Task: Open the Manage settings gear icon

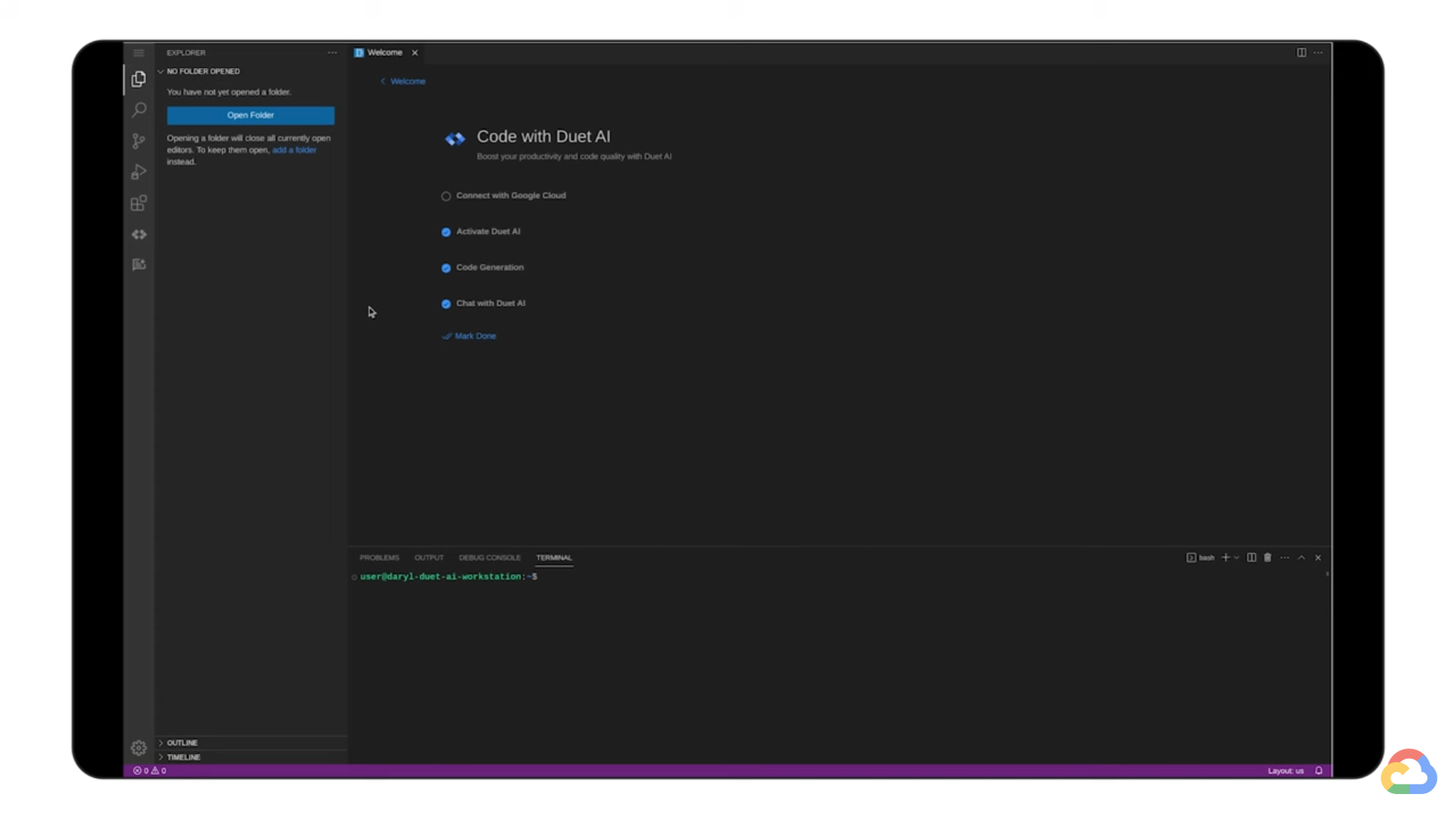Action: 138,747
